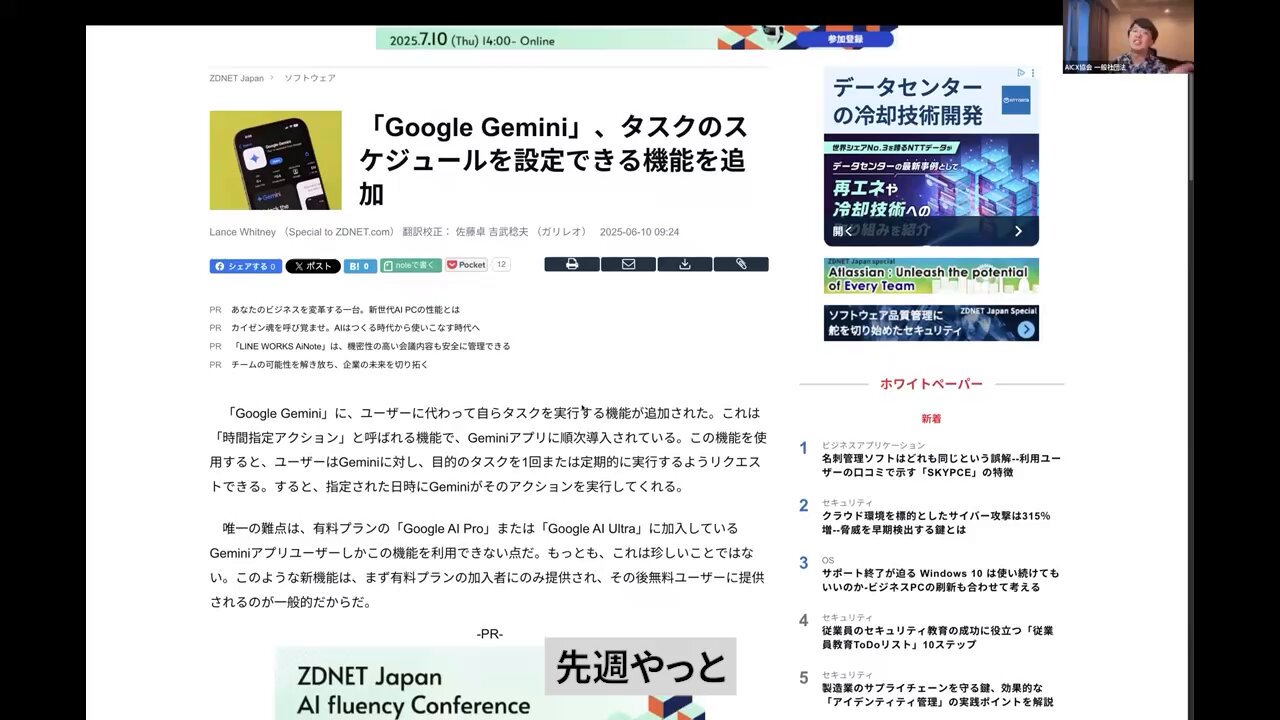1280x720 pixels.
Task: Download the article with the download icon
Action: tap(685, 264)
